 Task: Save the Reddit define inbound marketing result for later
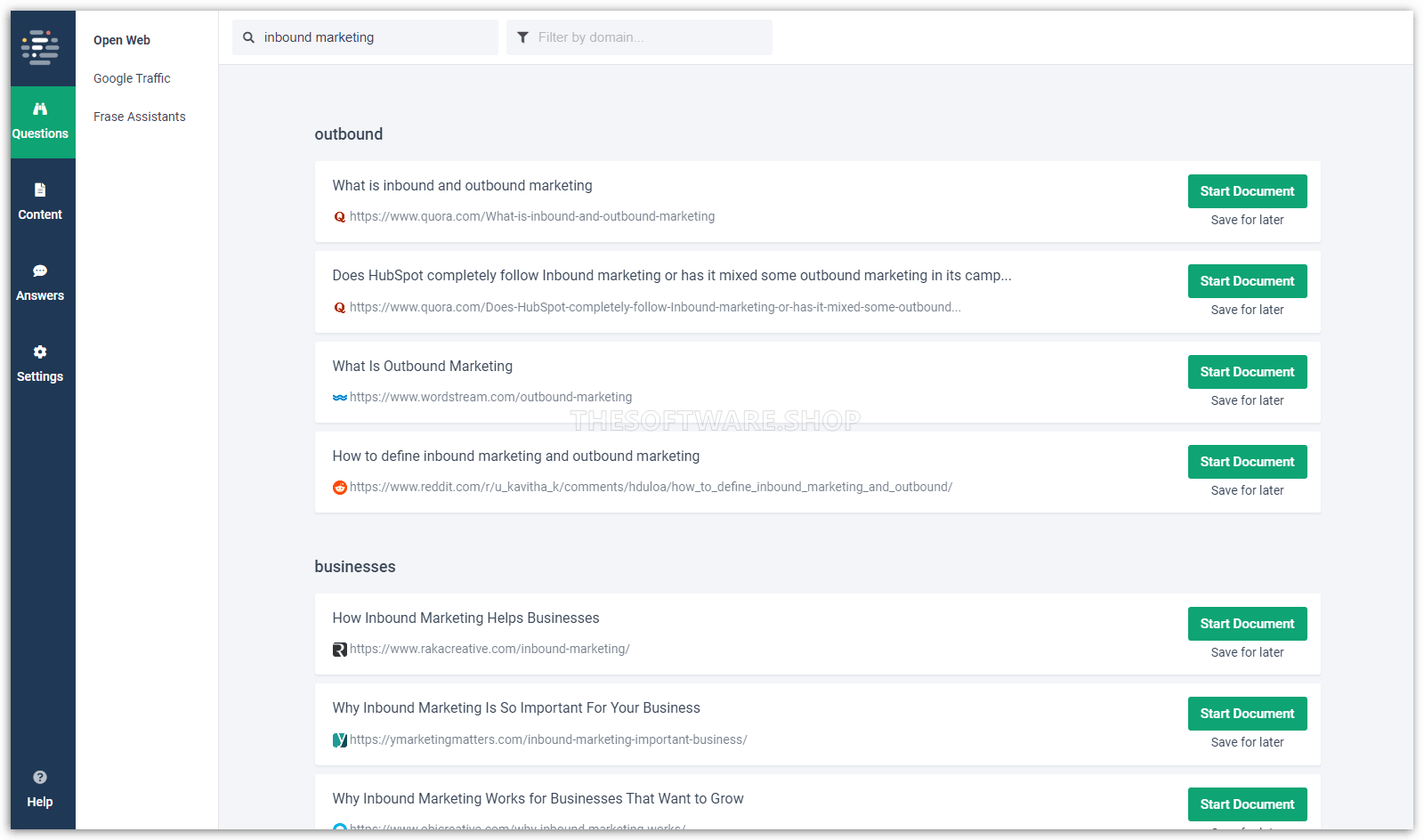point(1247,490)
